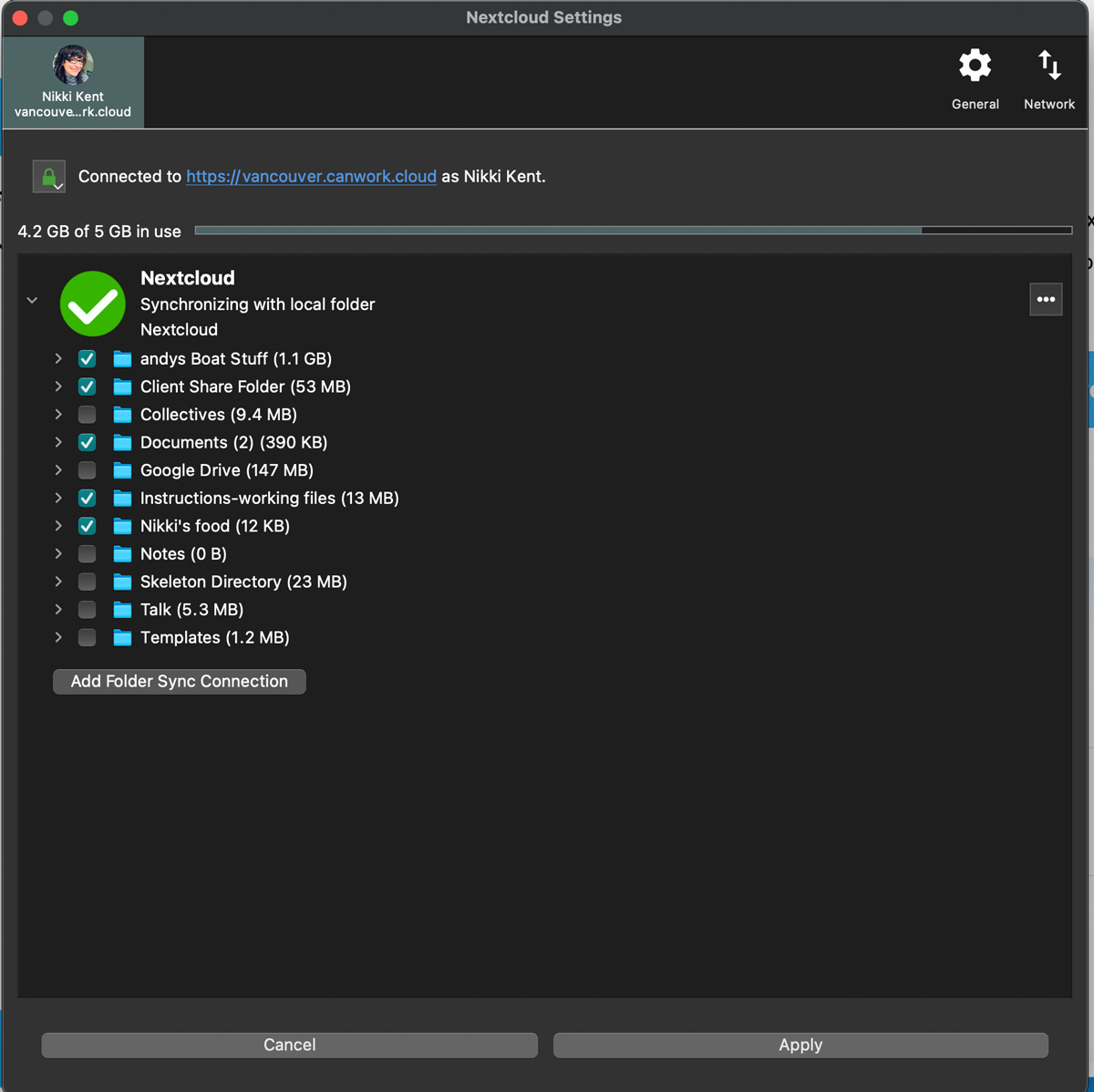Screen dimensions: 1094x1092
Task: Open General settings gear icon
Action: 975,66
